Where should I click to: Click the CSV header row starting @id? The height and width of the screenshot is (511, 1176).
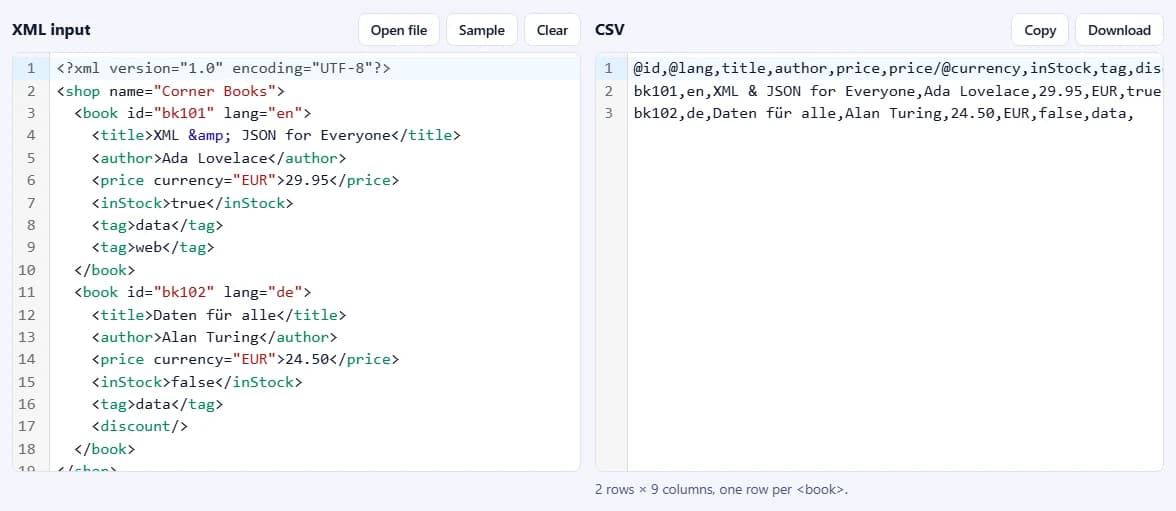coord(896,68)
